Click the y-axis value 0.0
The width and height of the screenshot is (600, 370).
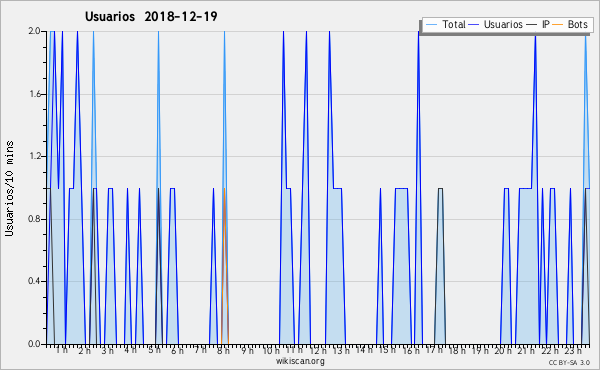34,344
